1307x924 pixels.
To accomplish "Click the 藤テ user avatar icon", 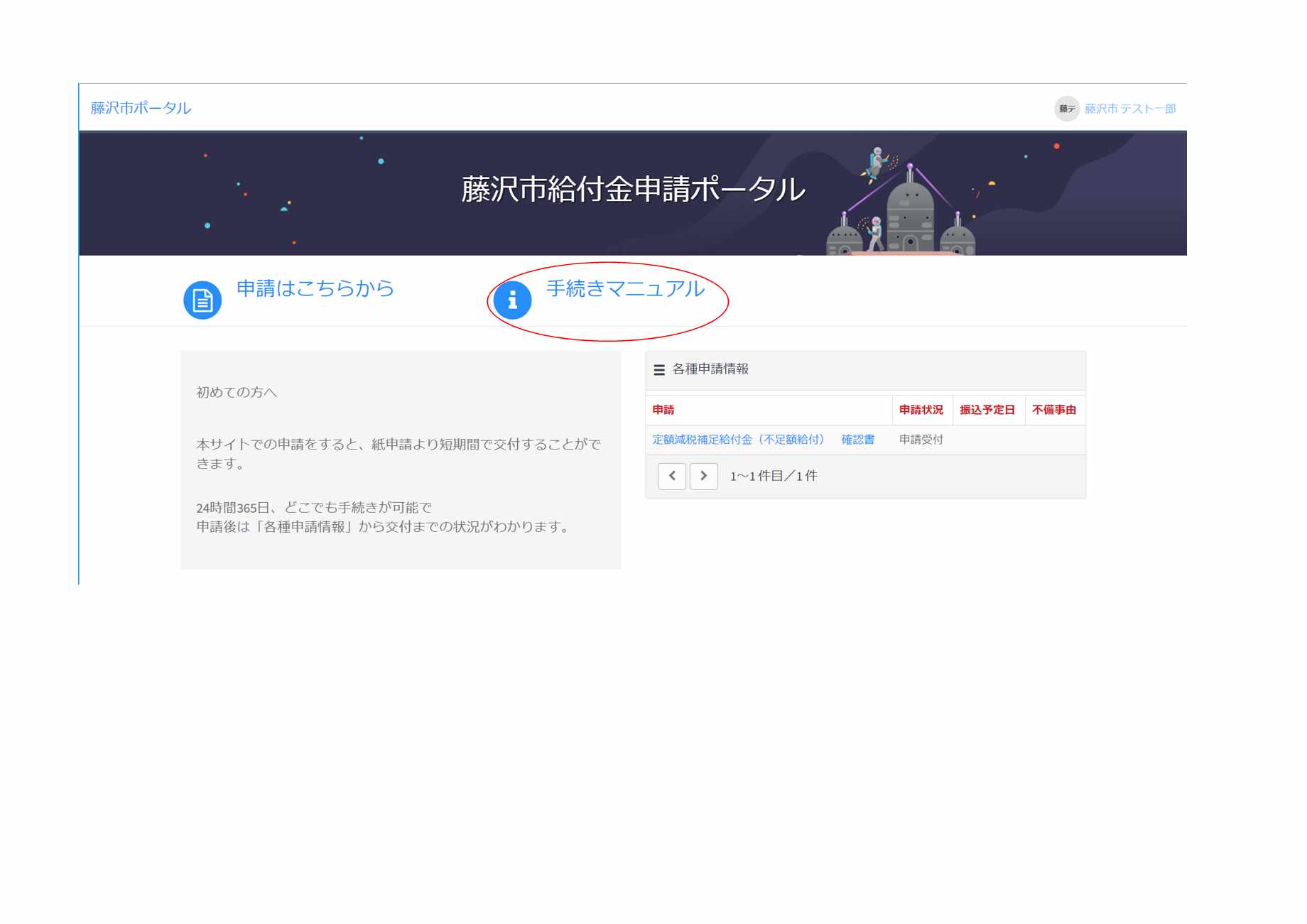I will [x=1066, y=109].
